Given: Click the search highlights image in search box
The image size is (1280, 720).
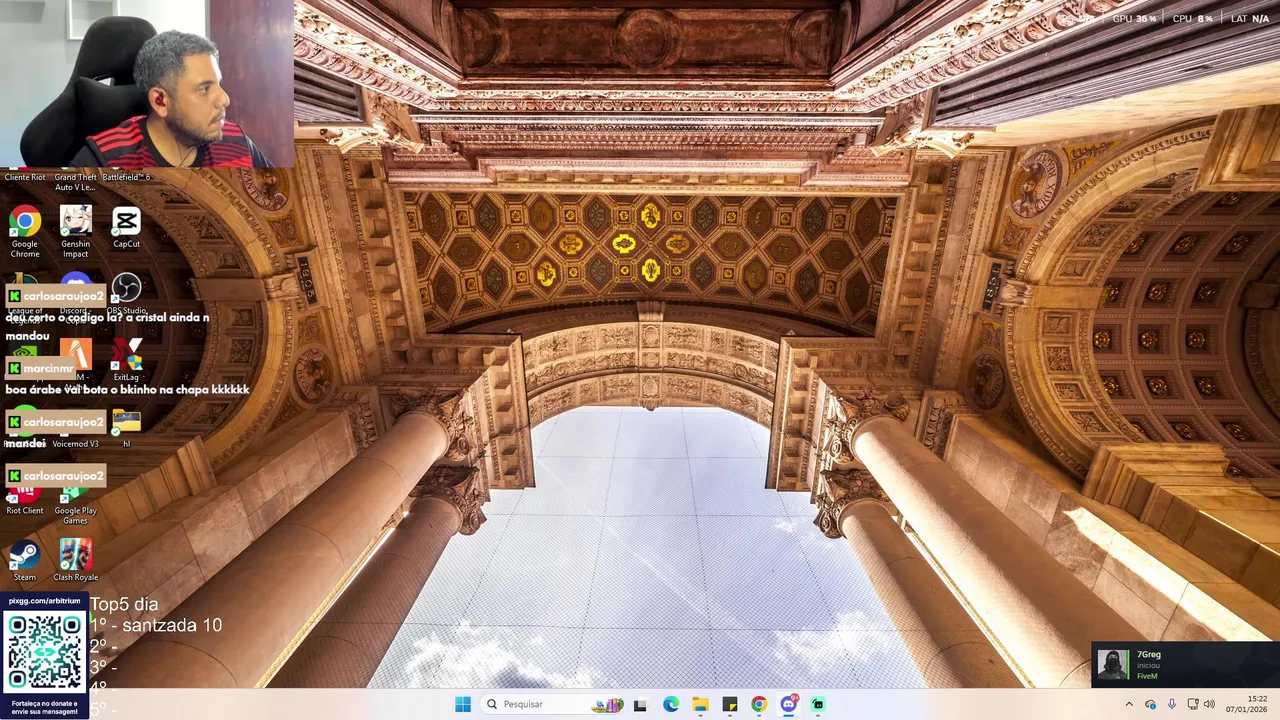Looking at the screenshot, I should coord(607,704).
